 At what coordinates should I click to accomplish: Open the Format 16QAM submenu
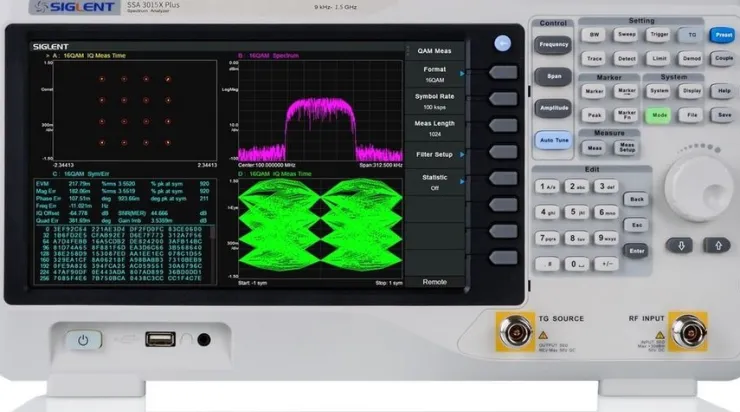point(435,74)
